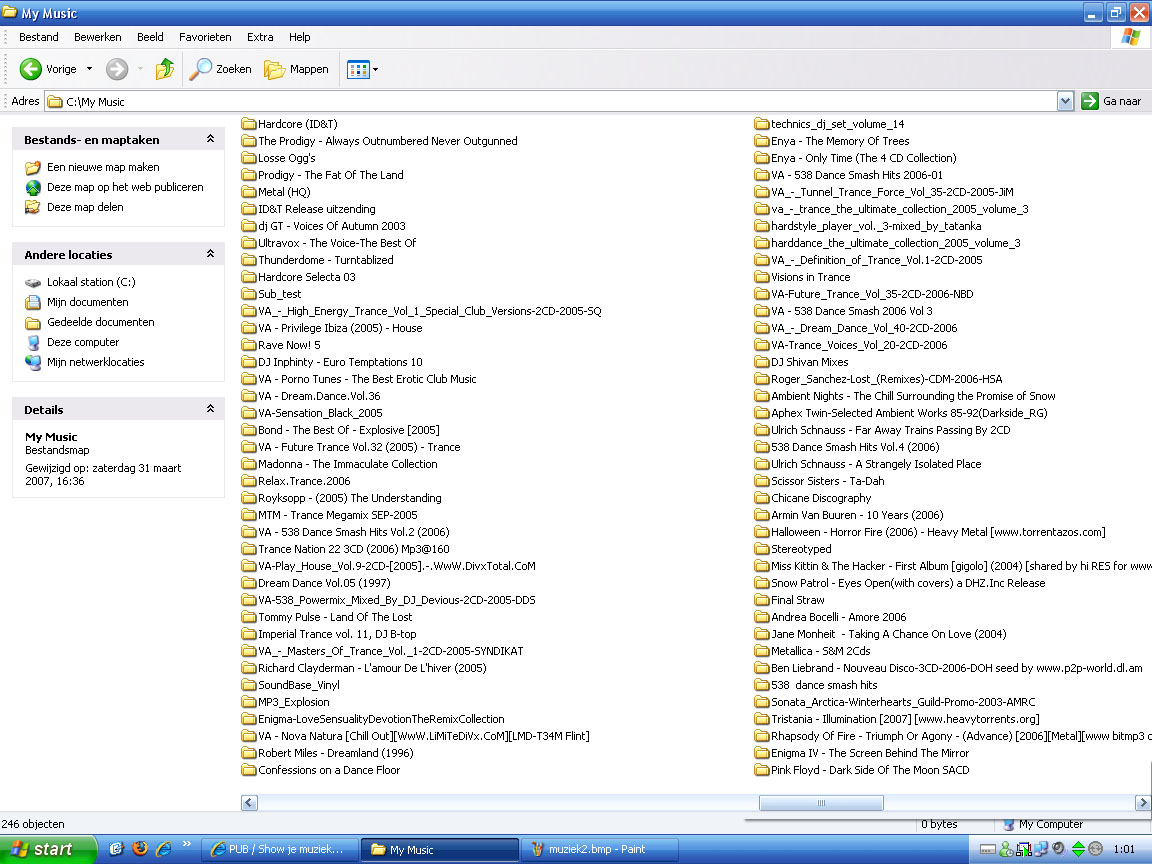
Task: Select the Final Straw folder icon
Action: pyautogui.click(x=761, y=600)
